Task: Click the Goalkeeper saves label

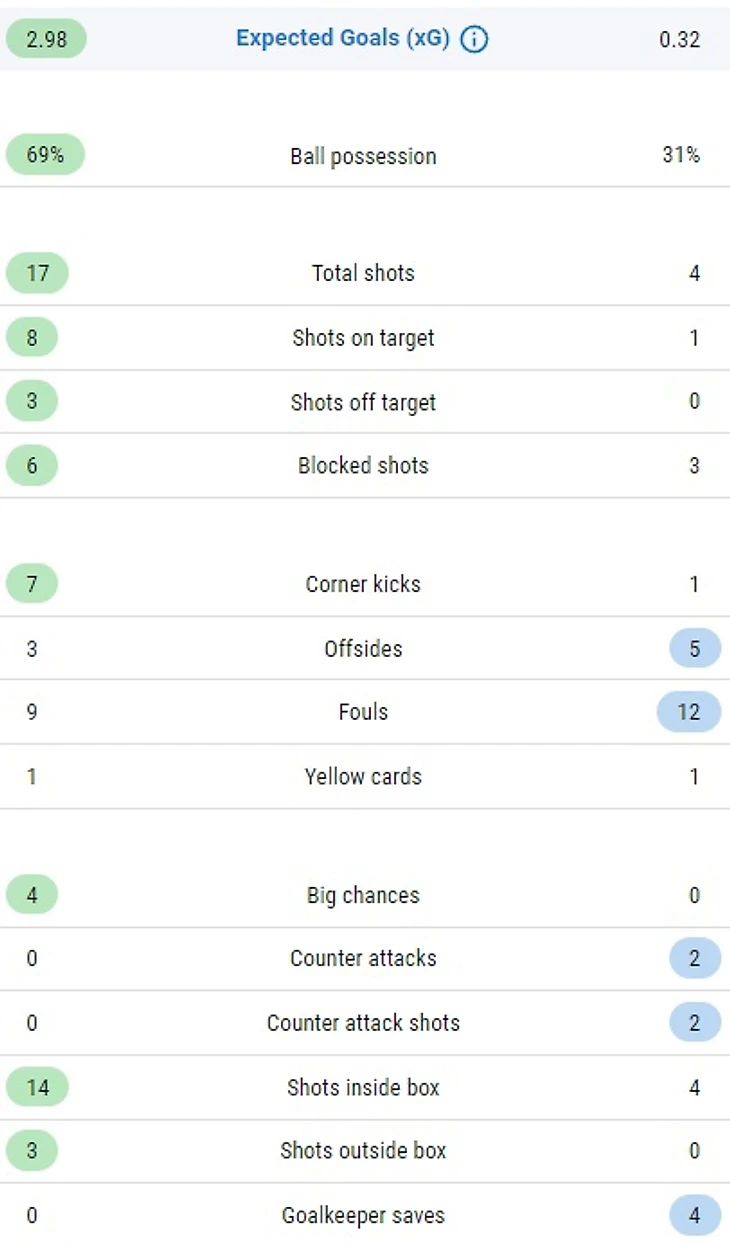Action: (363, 1216)
